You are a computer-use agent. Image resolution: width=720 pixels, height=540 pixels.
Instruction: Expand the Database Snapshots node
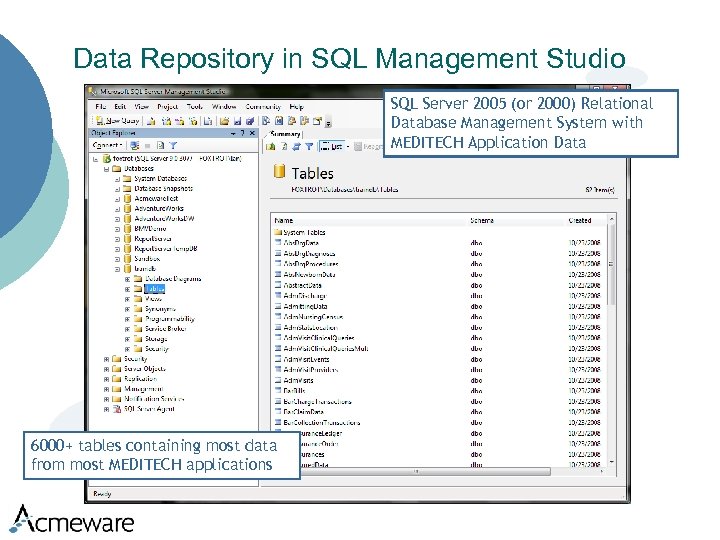117,189
